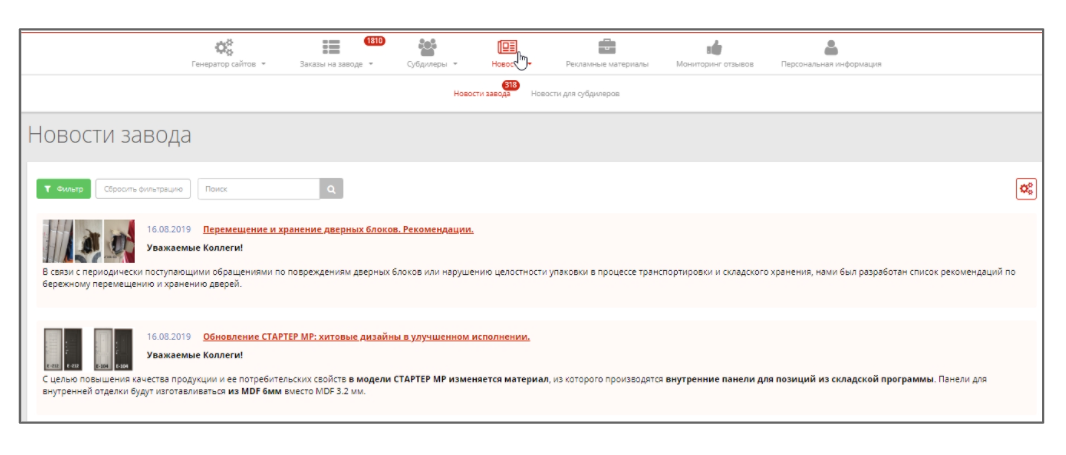Expand the Заказы на заводе dropdown arrow

[370, 64]
